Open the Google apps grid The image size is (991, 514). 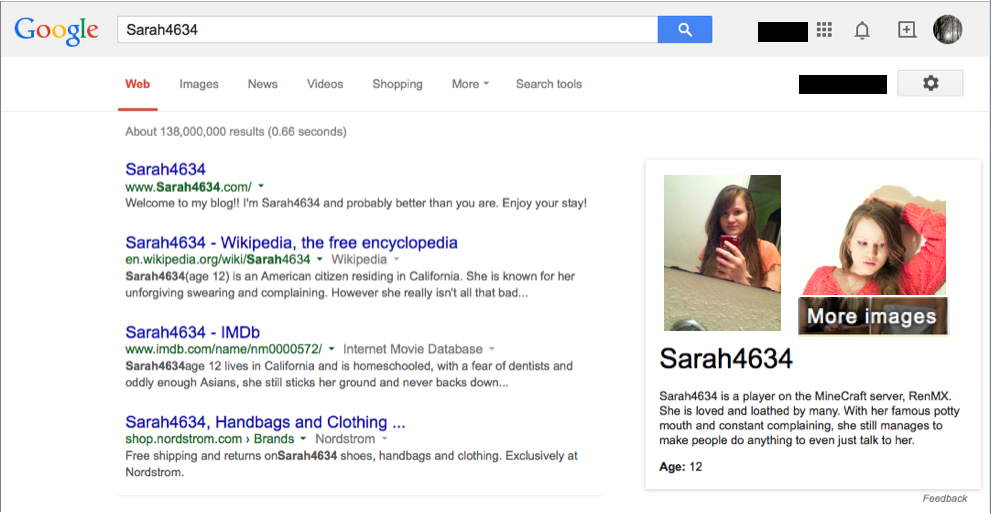coord(824,30)
